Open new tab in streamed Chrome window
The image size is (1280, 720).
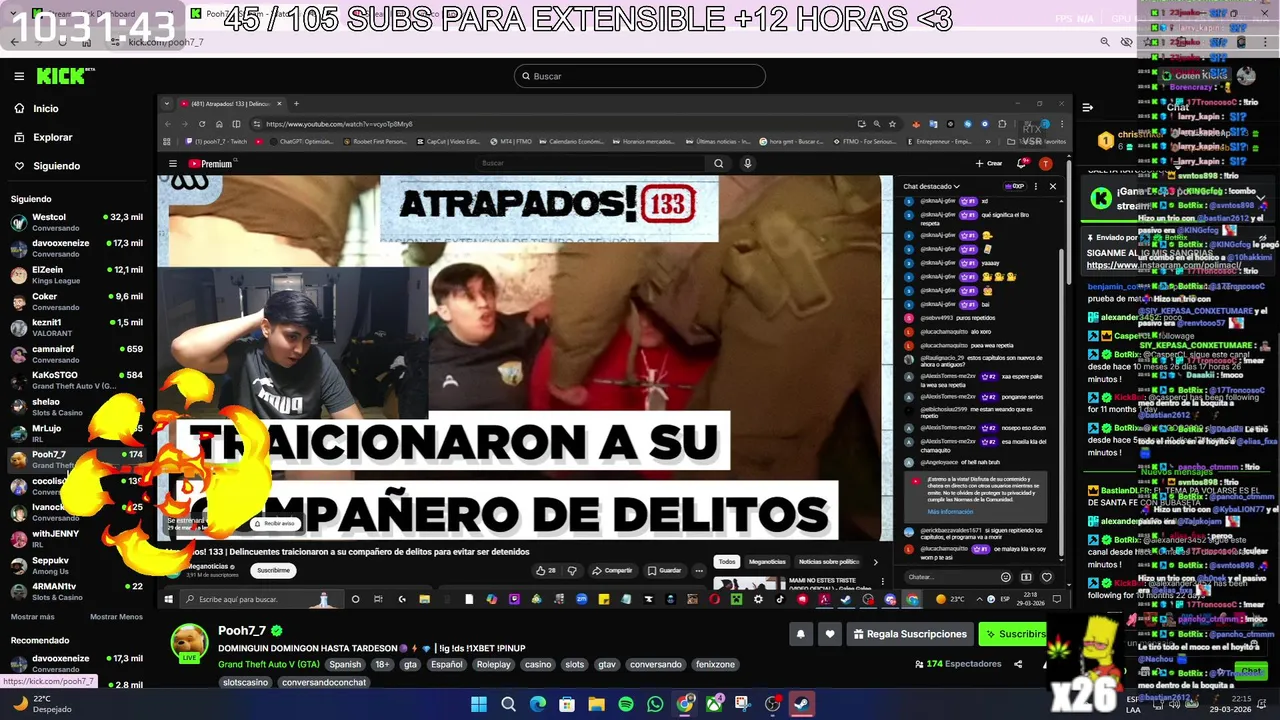[x=296, y=104]
